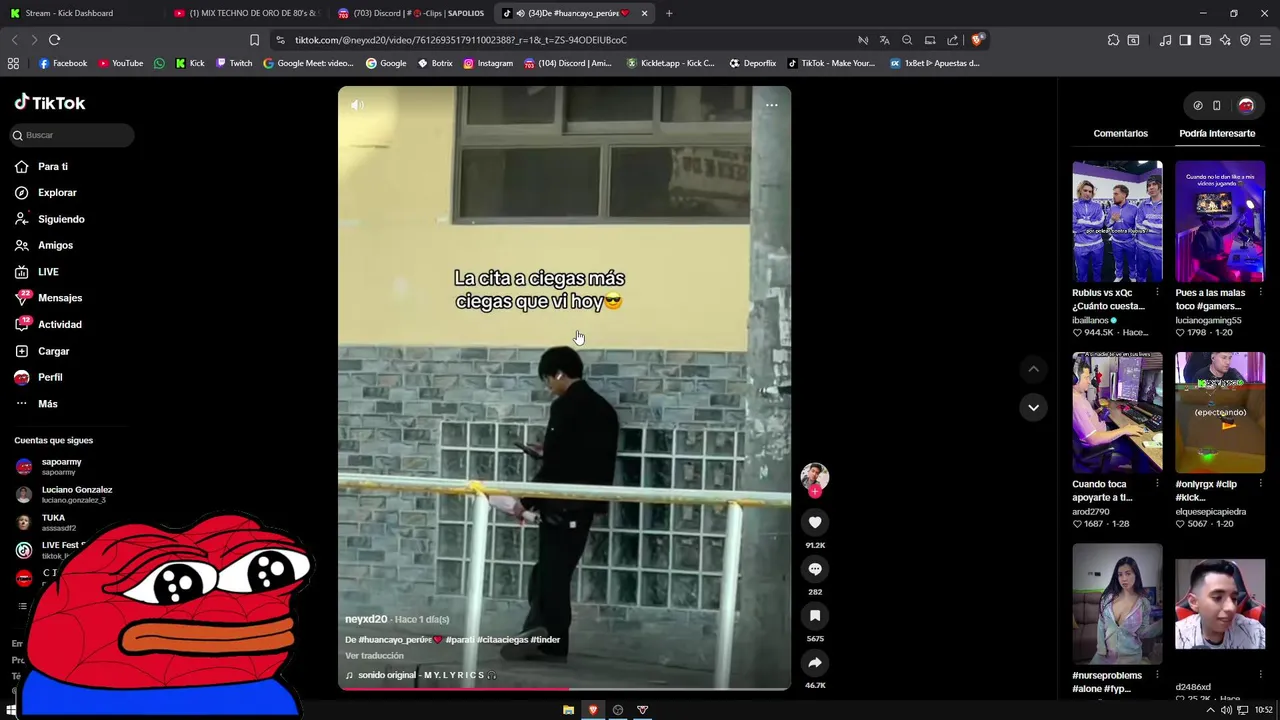Reload the page
This screenshot has height=720, width=1280.
54,40
